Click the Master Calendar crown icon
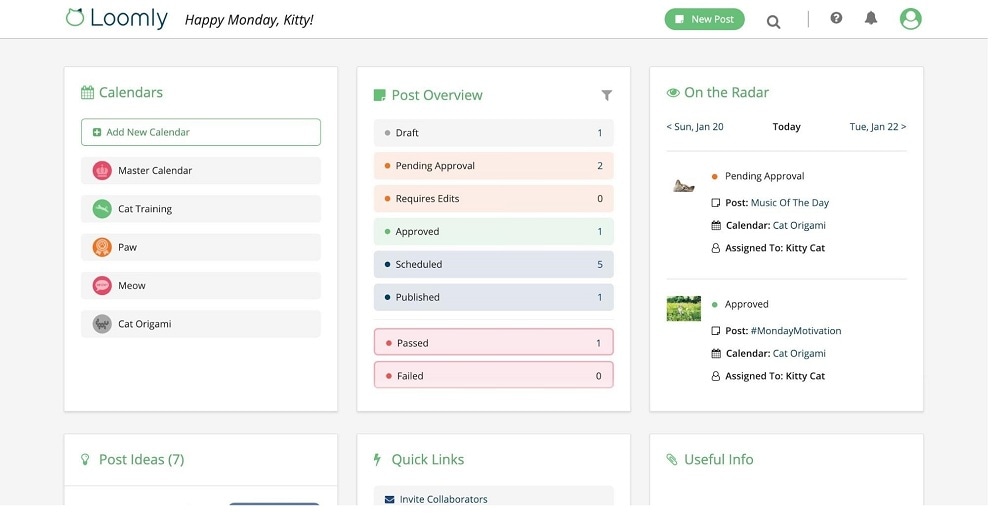1000x525 pixels. pyautogui.click(x=101, y=171)
